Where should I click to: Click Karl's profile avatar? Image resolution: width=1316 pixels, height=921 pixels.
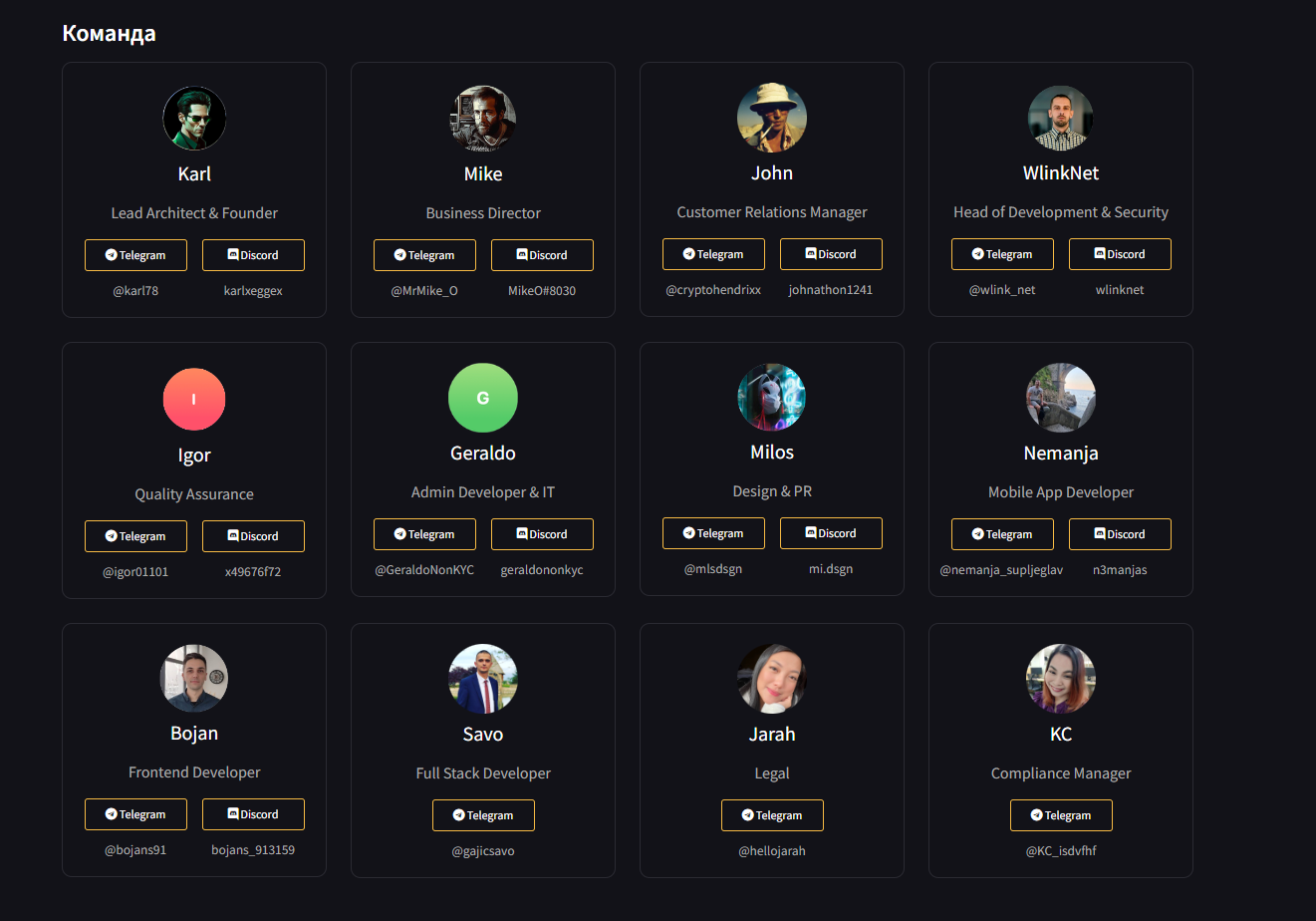(194, 119)
